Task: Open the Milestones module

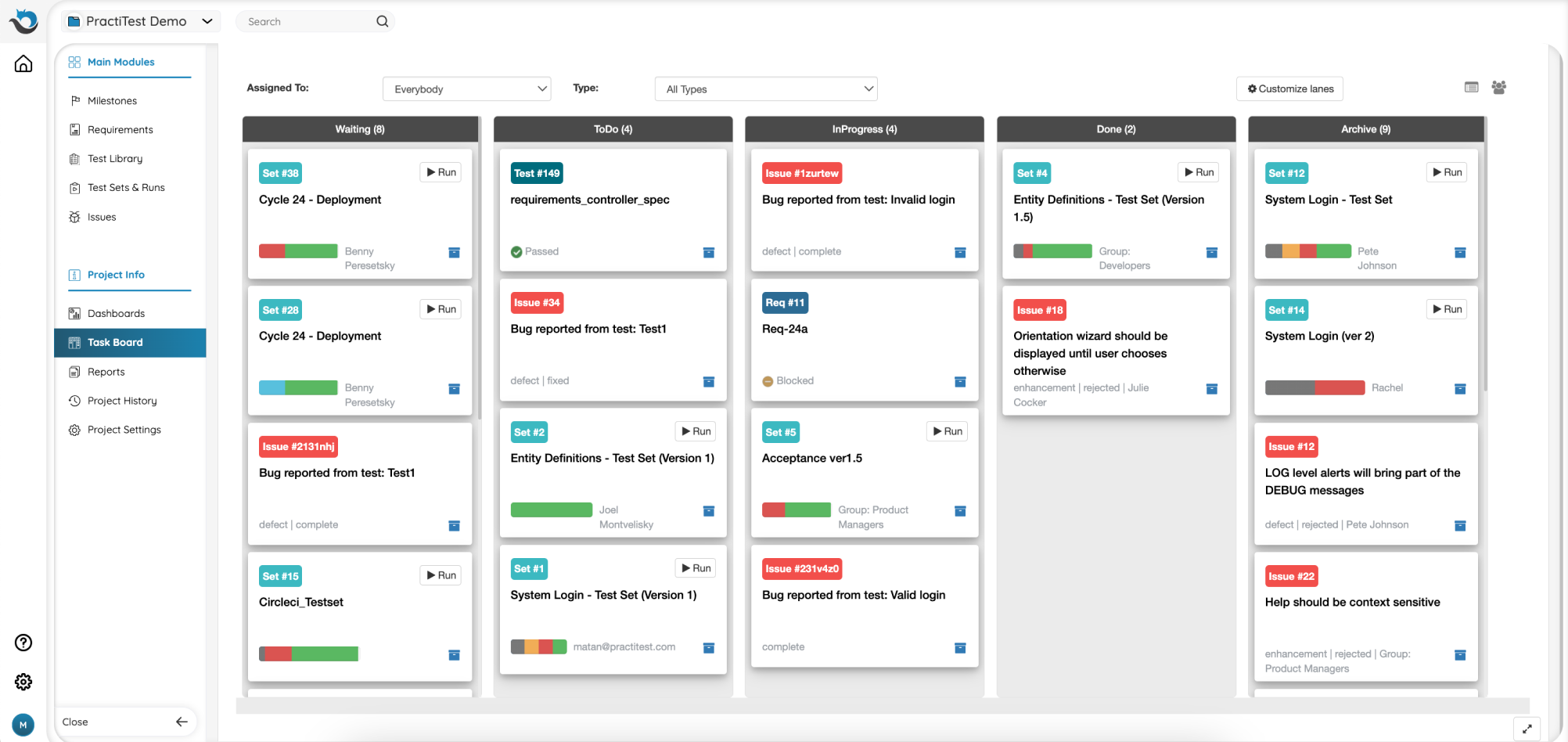Action: tap(112, 100)
